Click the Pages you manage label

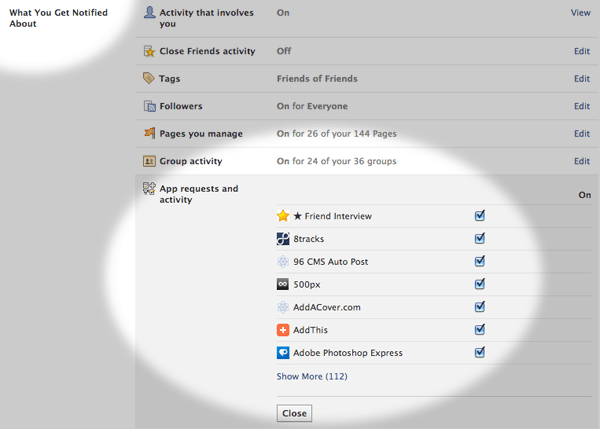(x=201, y=134)
